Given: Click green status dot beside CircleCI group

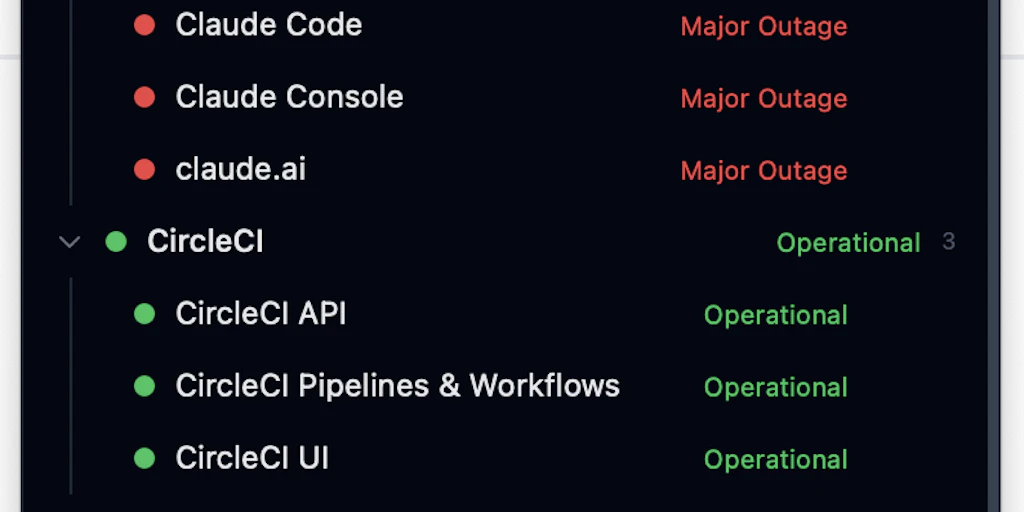Looking at the screenshot, I should (116, 242).
